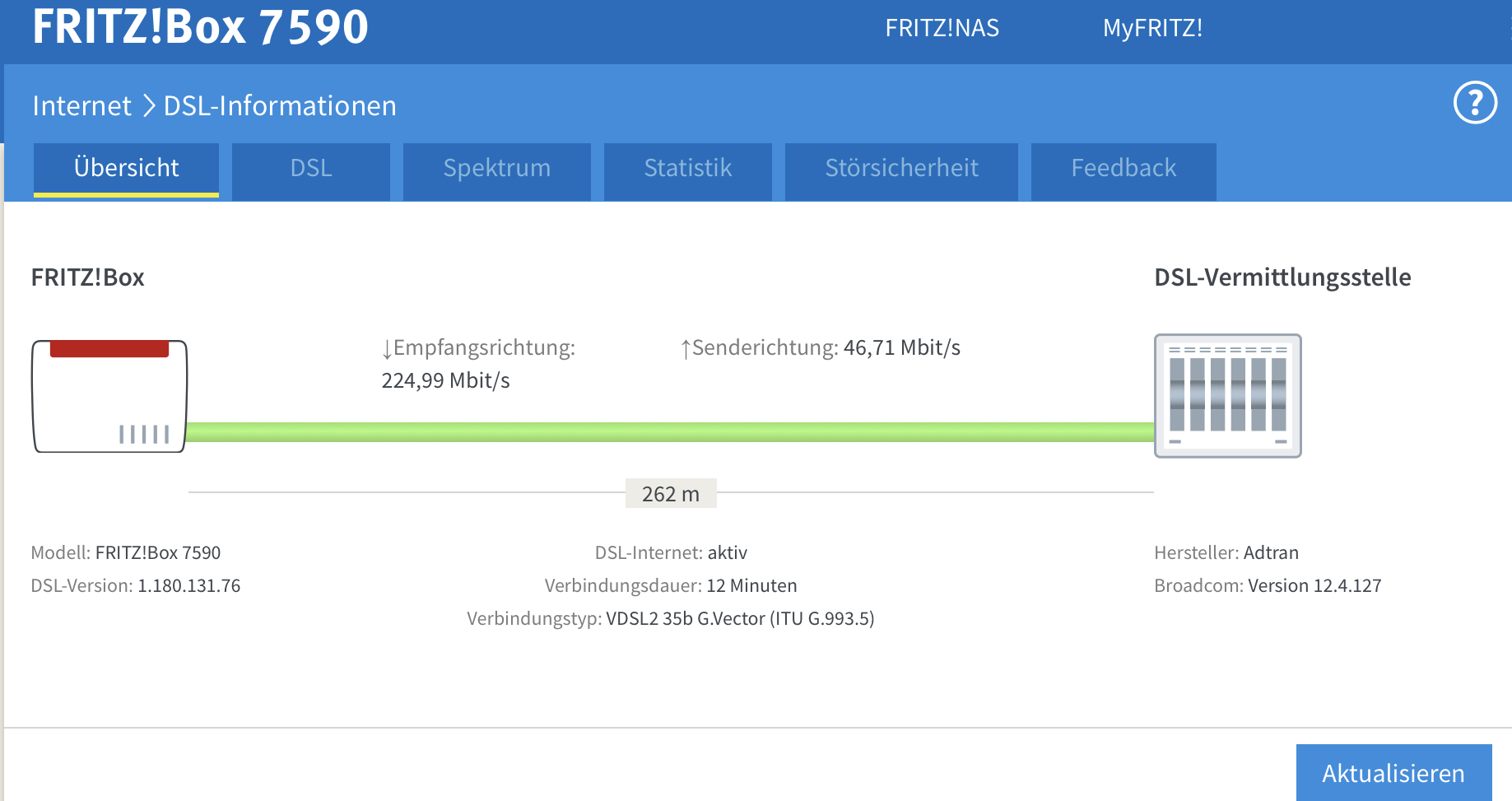
Task: Go to Internet in the breadcrumb
Action: pyautogui.click(x=81, y=105)
